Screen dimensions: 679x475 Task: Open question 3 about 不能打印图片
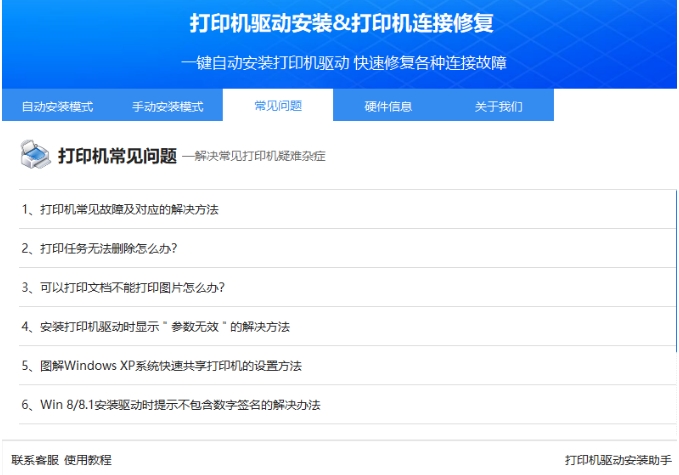(x=123, y=287)
